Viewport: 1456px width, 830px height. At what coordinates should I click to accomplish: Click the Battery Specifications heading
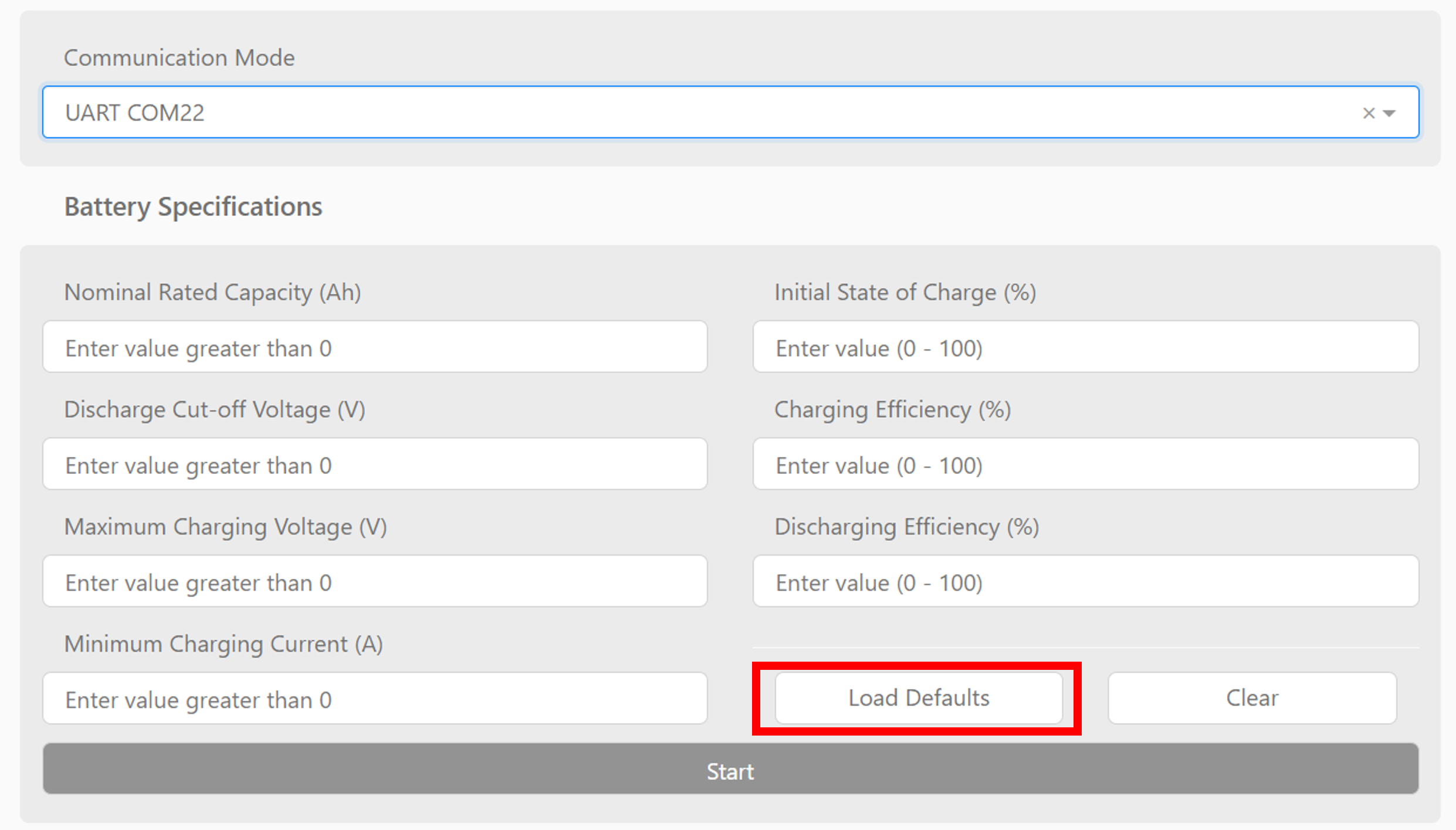click(x=192, y=206)
